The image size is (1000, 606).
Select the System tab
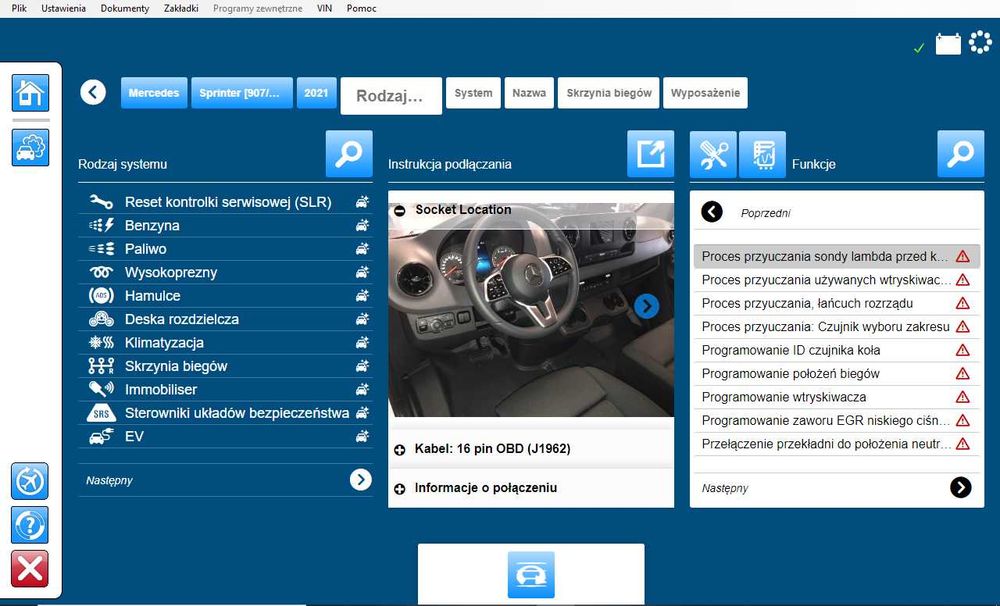tap(473, 92)
